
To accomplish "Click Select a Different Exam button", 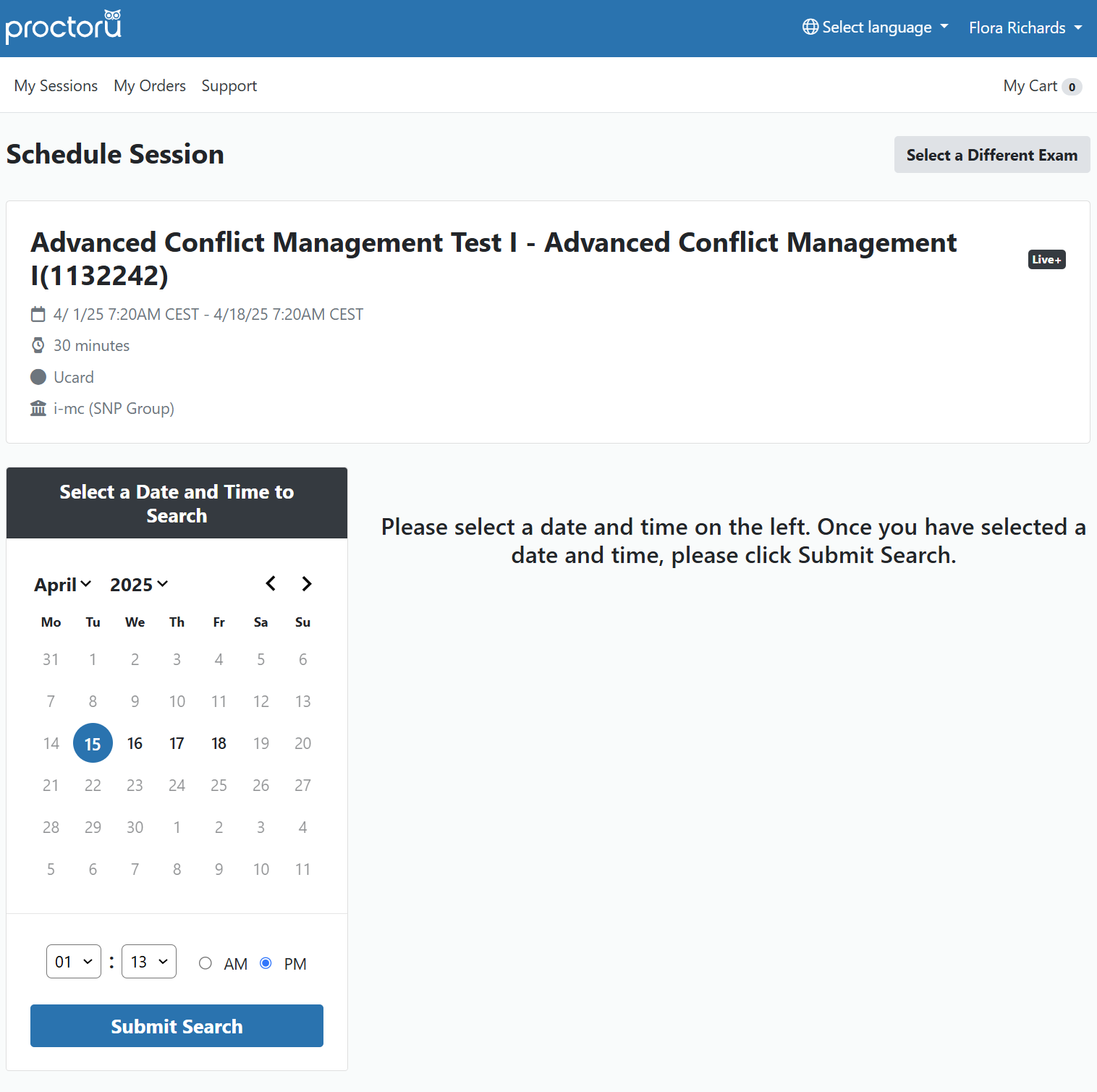I will pos(991,155).
